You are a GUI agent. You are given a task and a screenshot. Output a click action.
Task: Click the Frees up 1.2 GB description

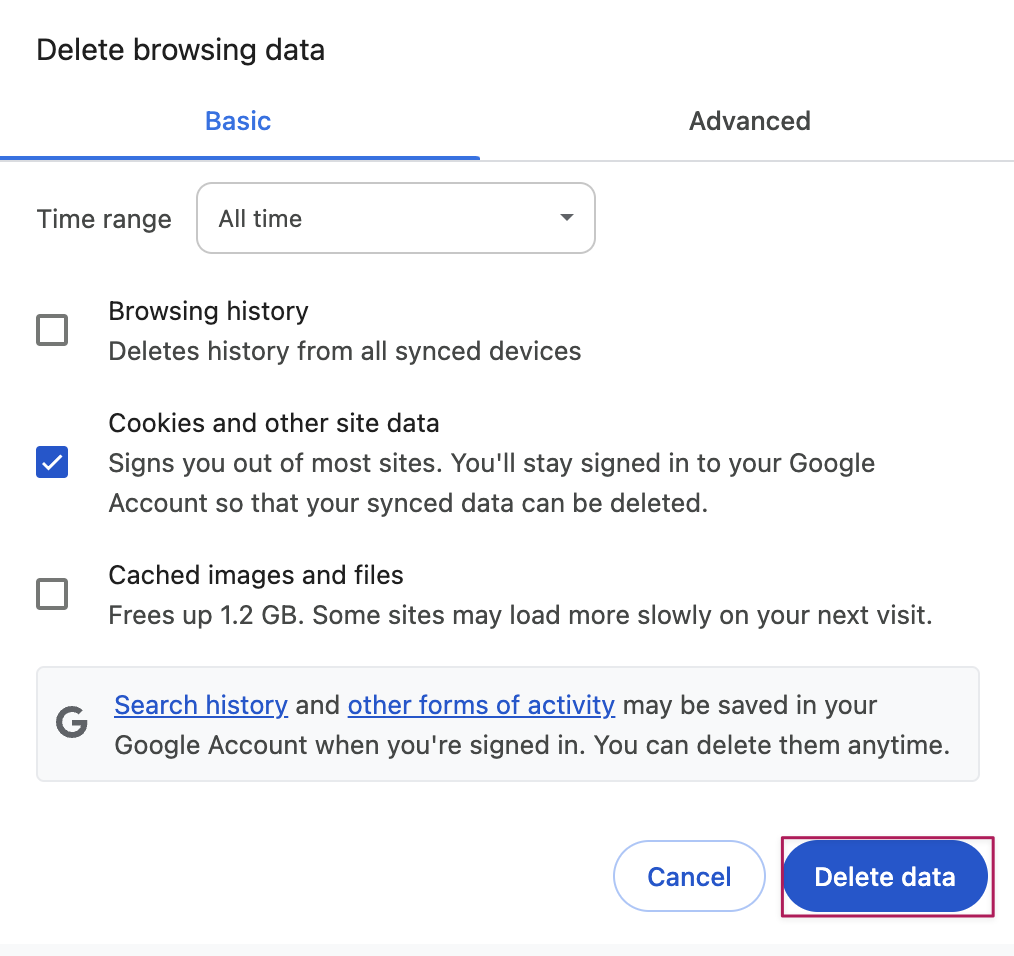(519, 614)
